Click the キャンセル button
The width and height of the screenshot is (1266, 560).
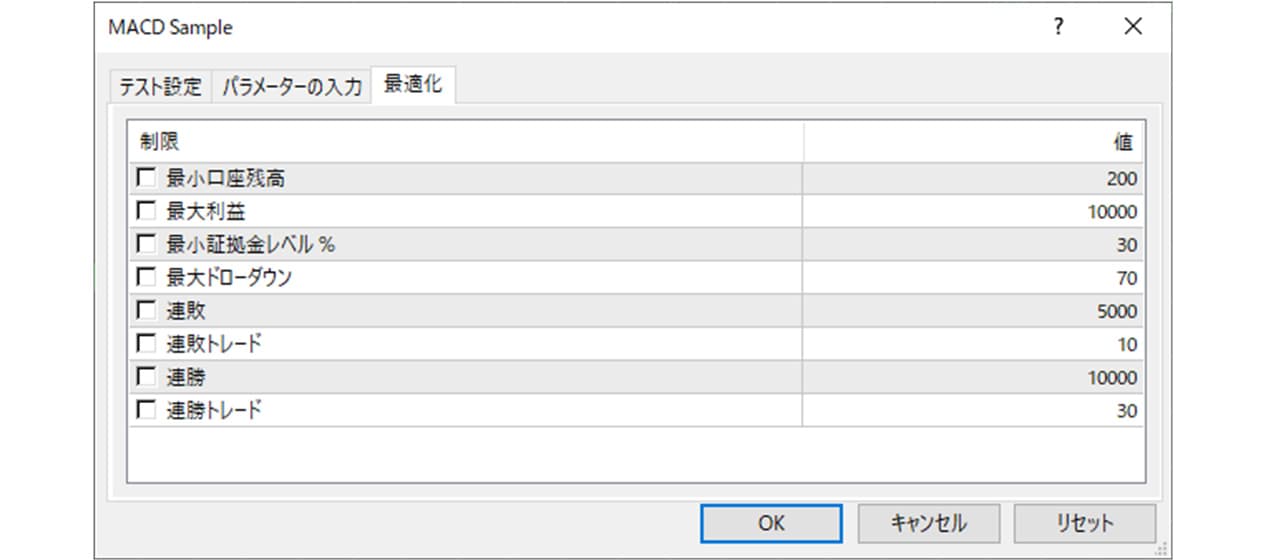928,523
